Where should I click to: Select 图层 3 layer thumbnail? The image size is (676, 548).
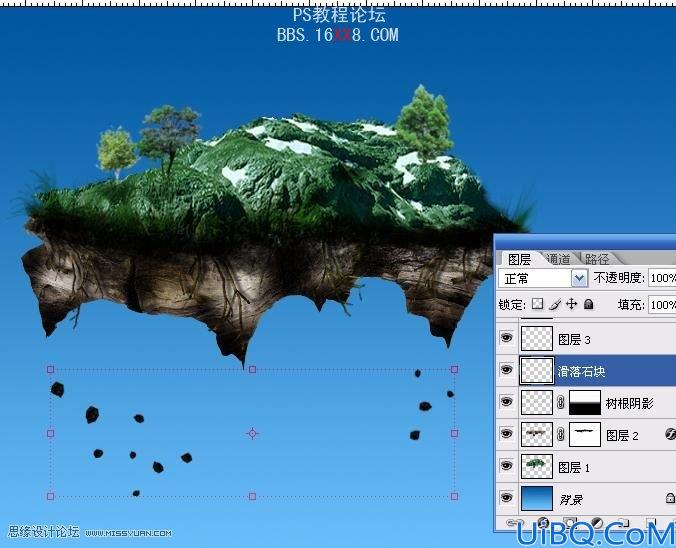537,338
